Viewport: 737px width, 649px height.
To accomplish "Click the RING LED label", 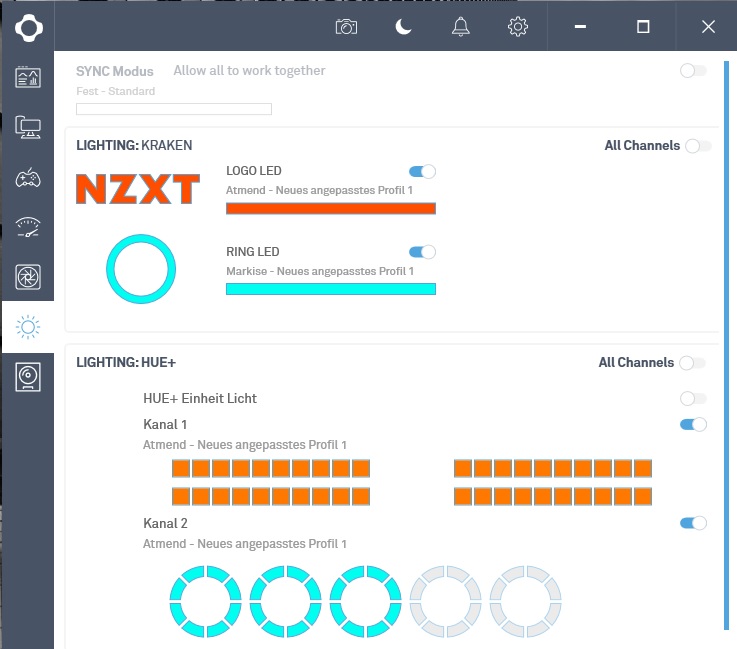I will (253, 252).
